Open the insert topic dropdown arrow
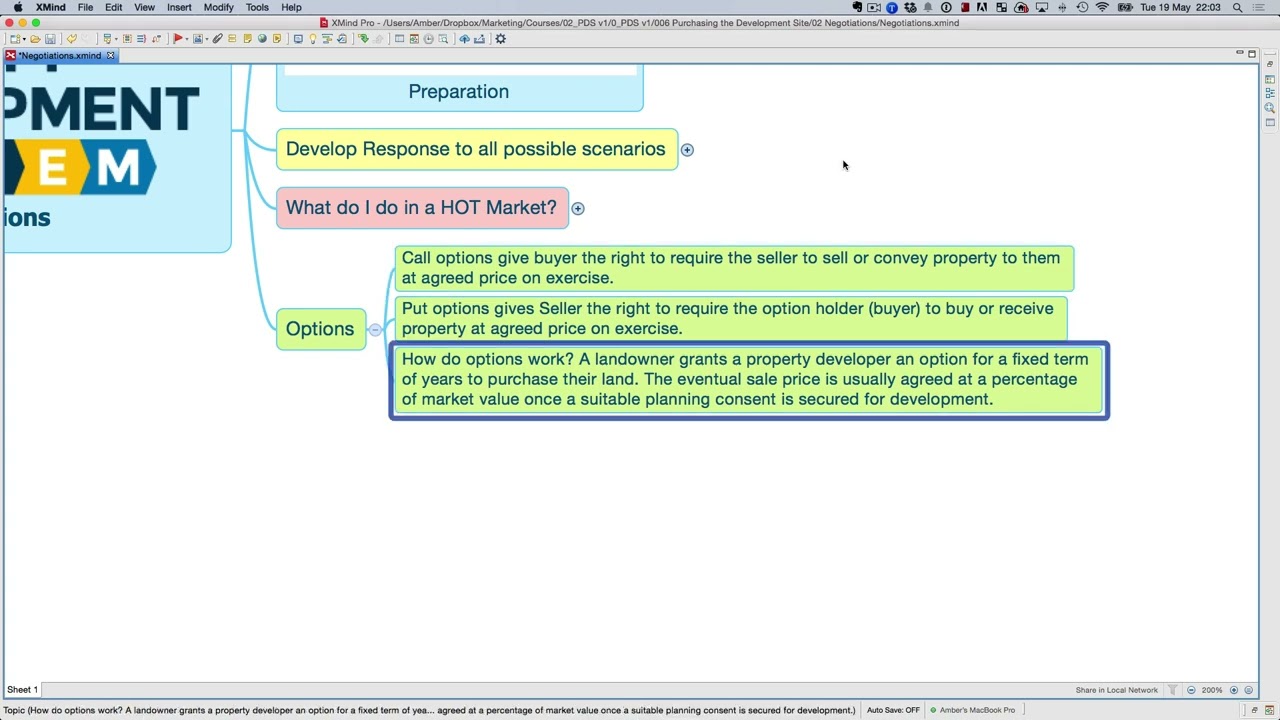 pyautogui.click(x=117, y=39)
